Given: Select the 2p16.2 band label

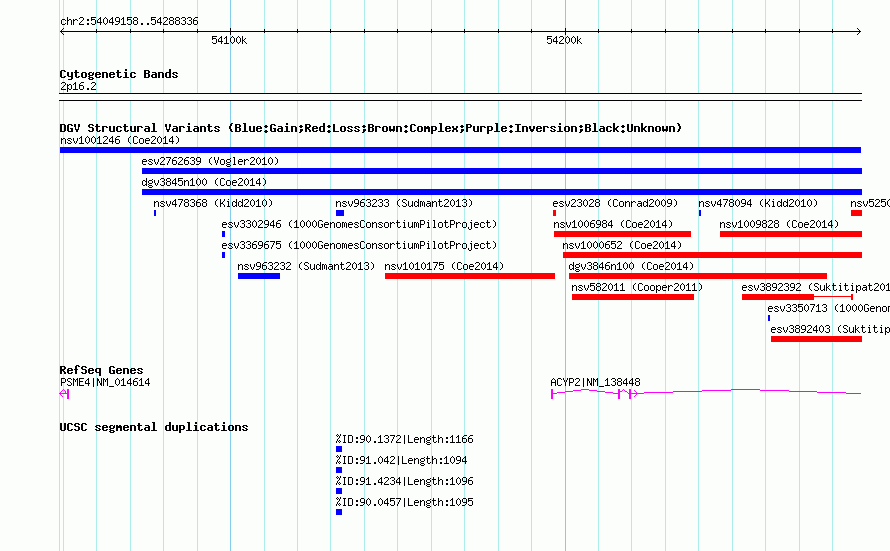Looking at the screenshot, I should tap(78, 86).
